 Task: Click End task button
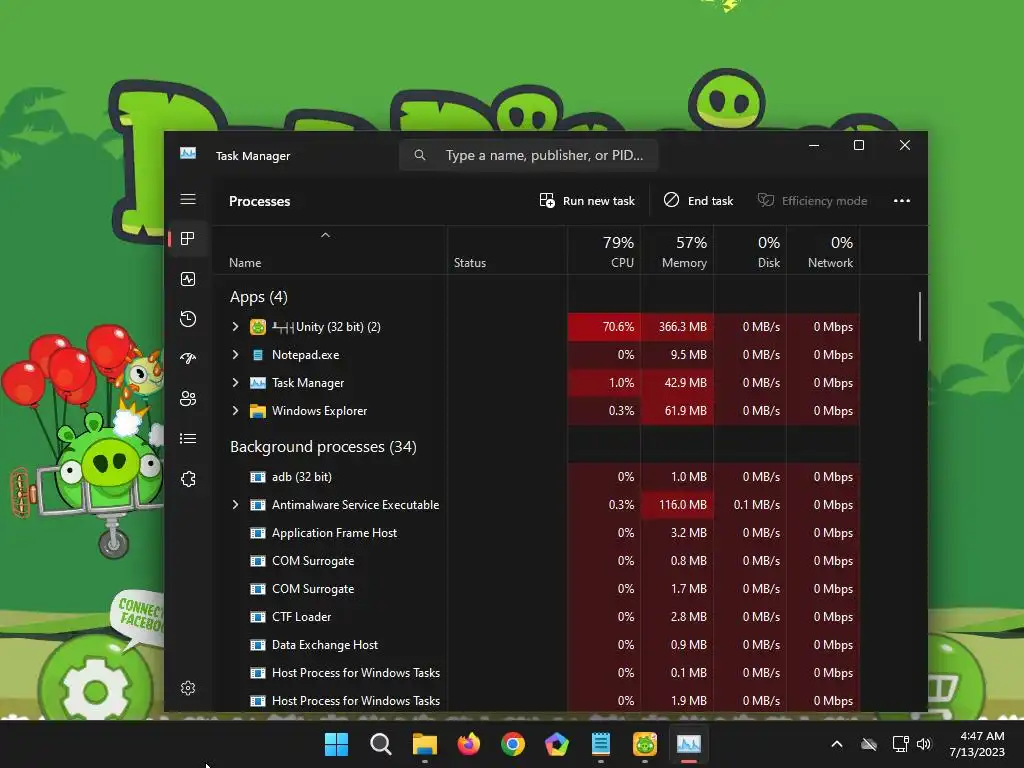(699, 200)
